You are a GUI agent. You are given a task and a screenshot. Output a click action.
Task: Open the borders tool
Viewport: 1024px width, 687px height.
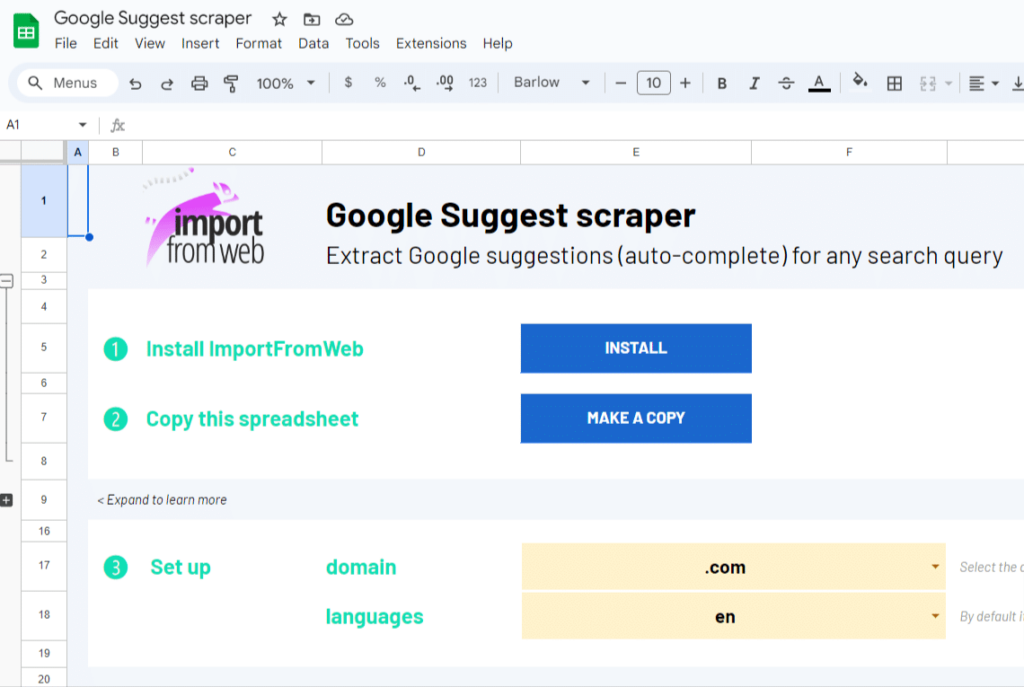[x=895, y=83]
